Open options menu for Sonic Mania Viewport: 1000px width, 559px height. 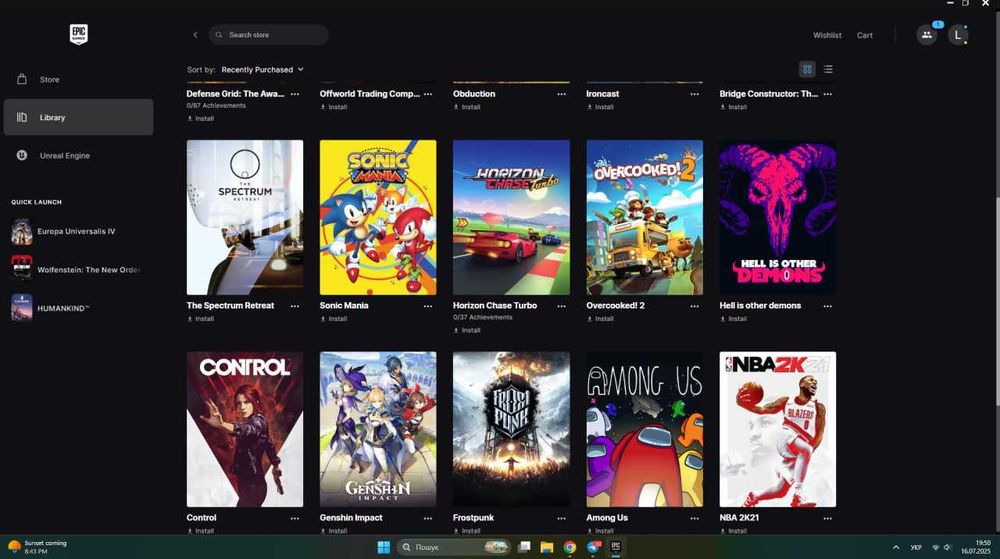(x=428, y=307)
